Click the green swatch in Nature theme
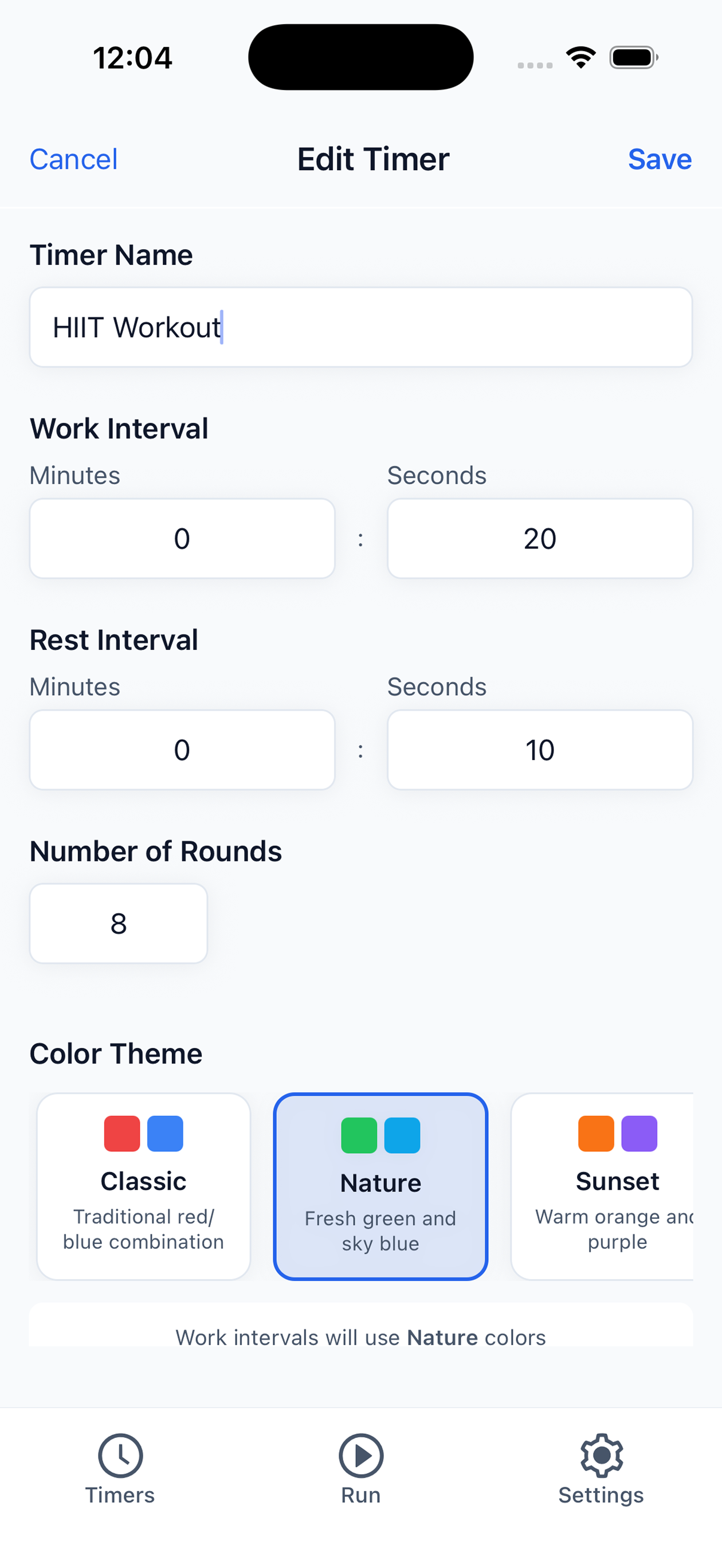Viewport: 722px width, 1568px height. (359, 1135)
